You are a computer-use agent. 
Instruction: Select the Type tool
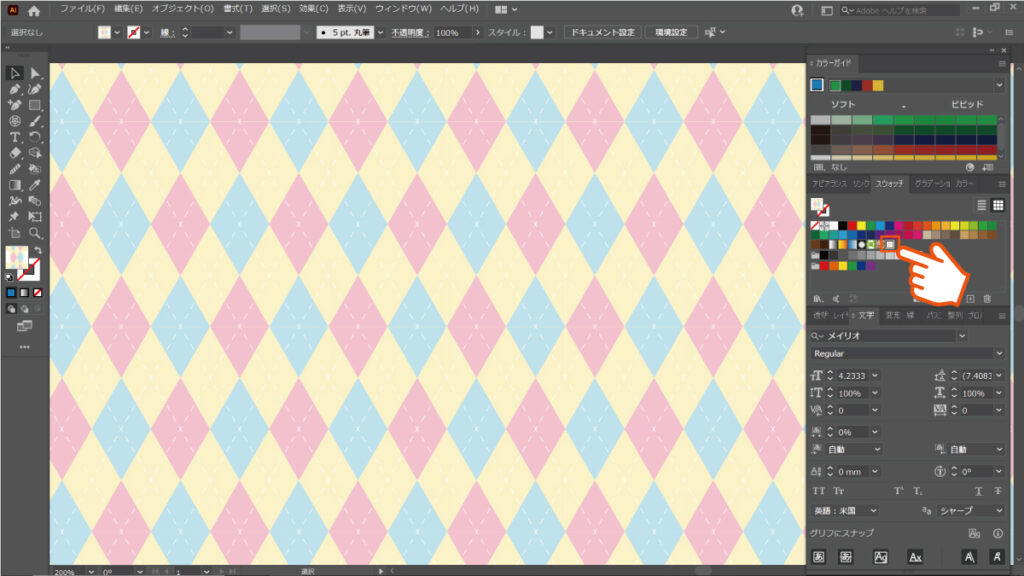[x=14, y=137]
